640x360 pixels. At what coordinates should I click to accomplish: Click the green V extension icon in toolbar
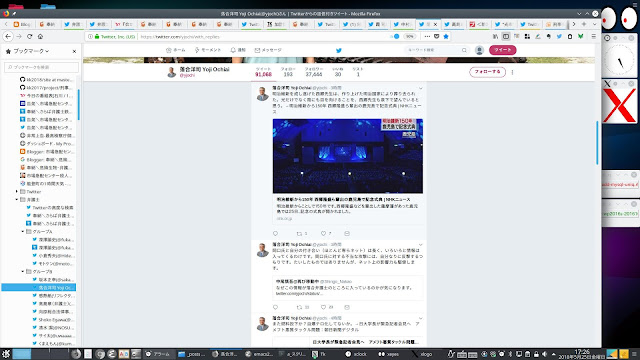[x=580, y=36]
